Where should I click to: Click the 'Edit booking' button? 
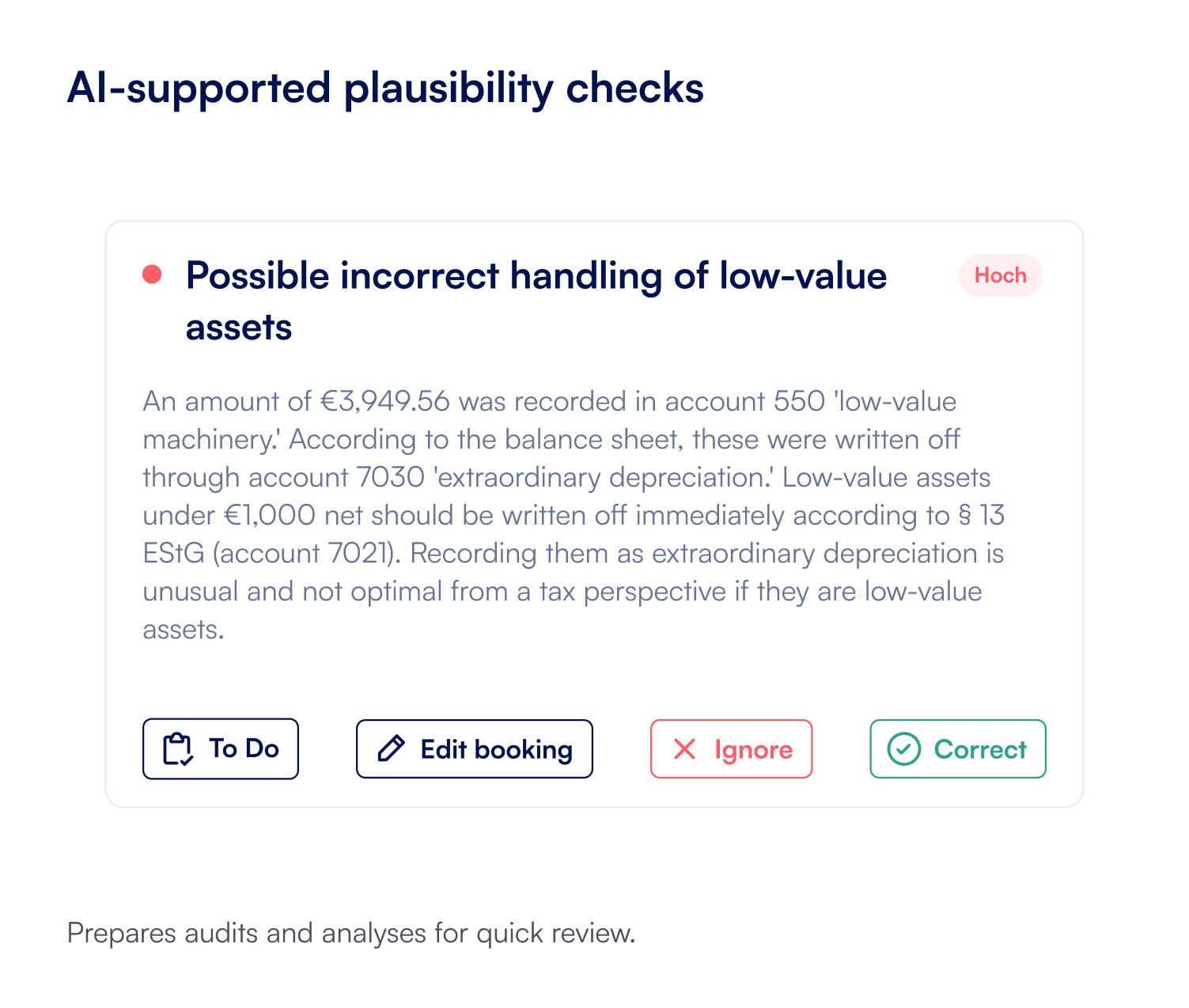click(474, 748)
